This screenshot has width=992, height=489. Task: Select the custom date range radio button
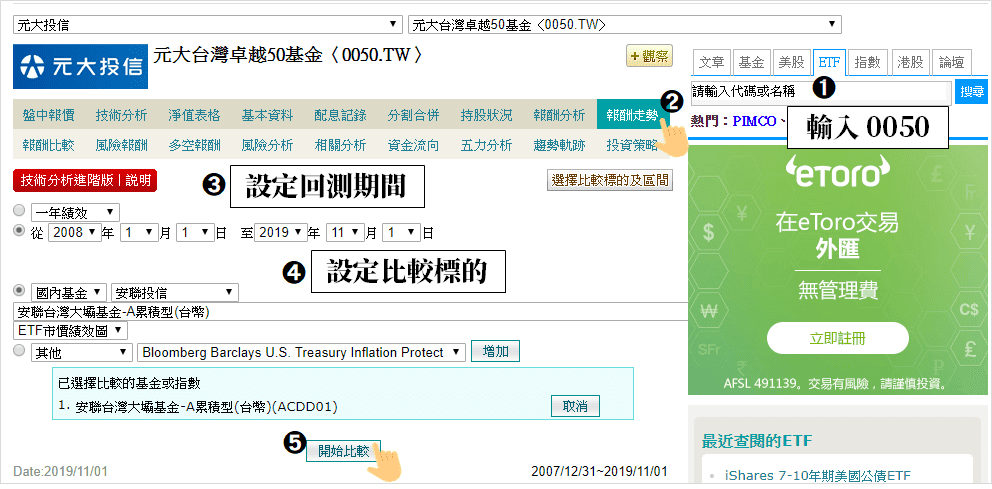[20, 231]
